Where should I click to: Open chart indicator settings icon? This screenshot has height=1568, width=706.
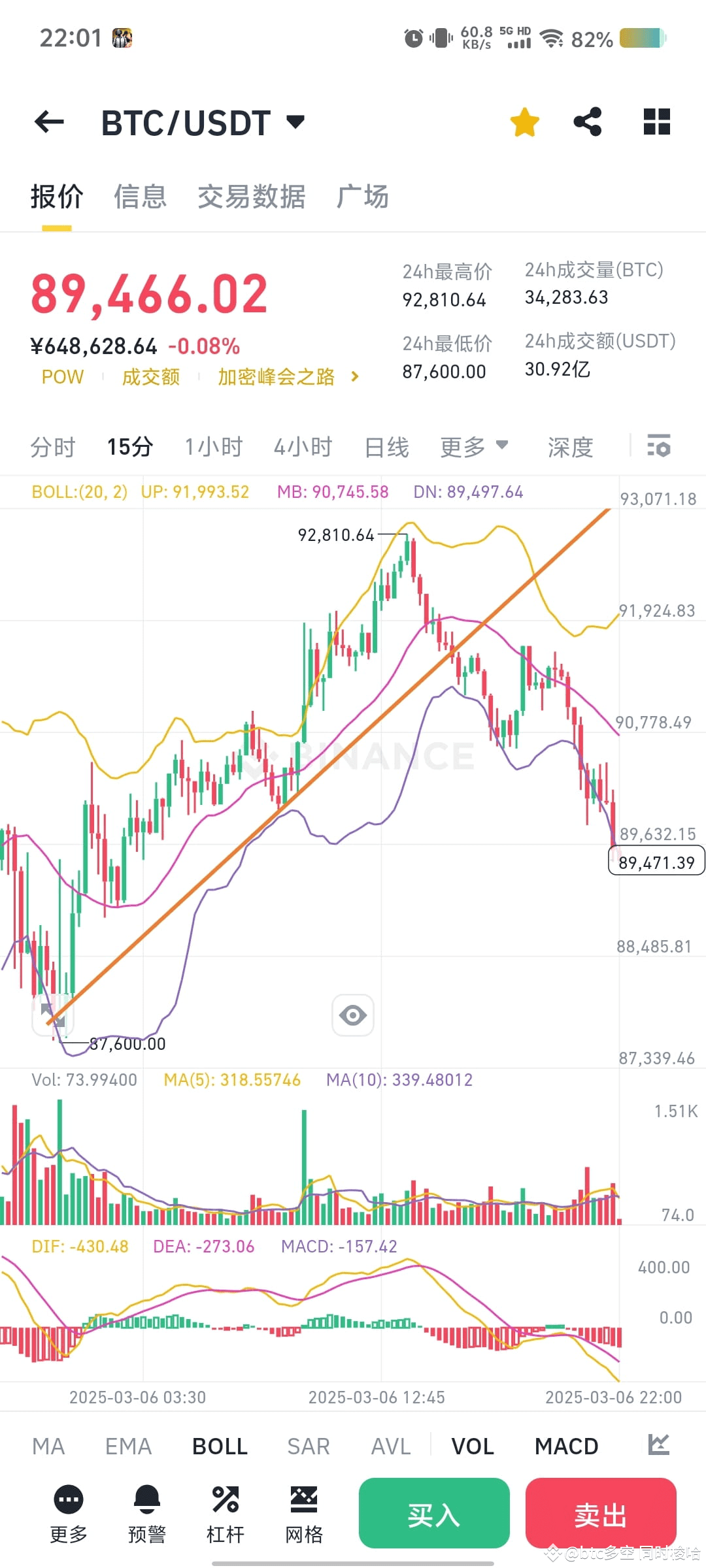[658, 446]
